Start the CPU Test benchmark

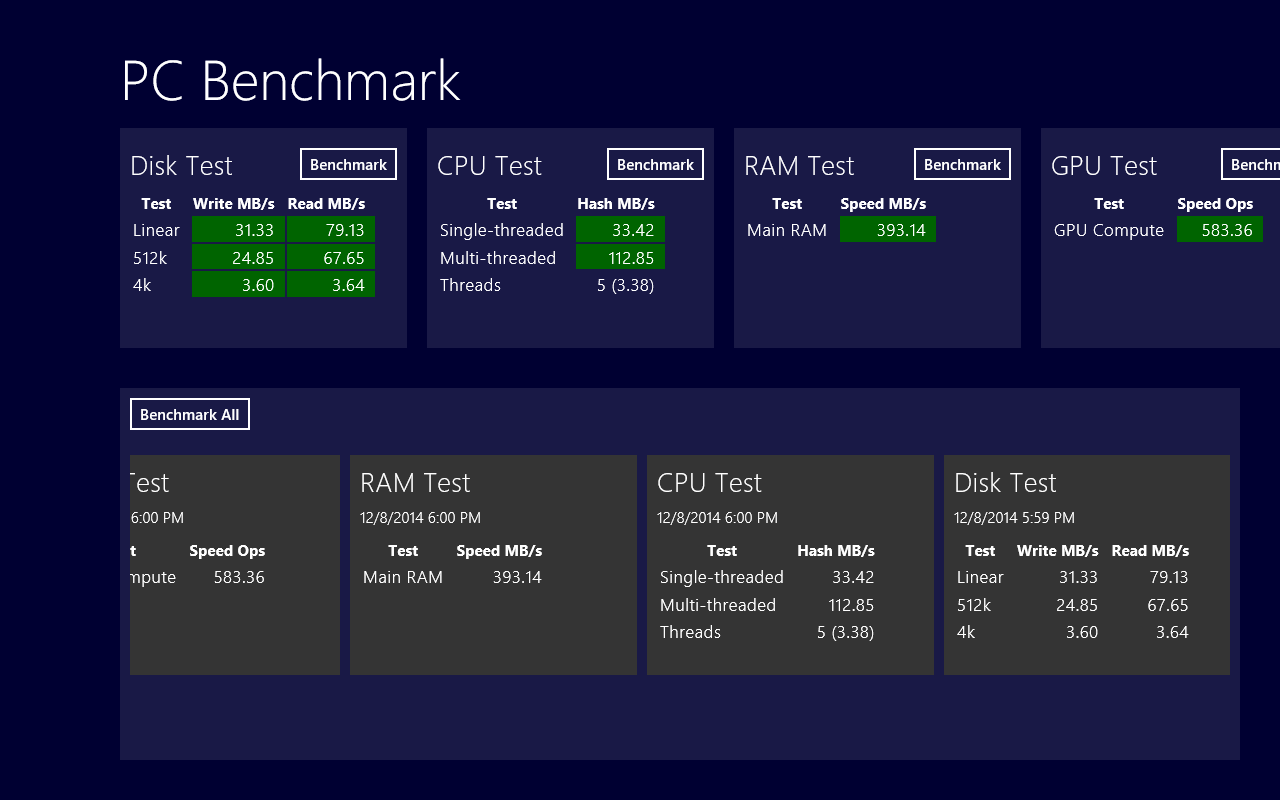click(x=655, y=165)
